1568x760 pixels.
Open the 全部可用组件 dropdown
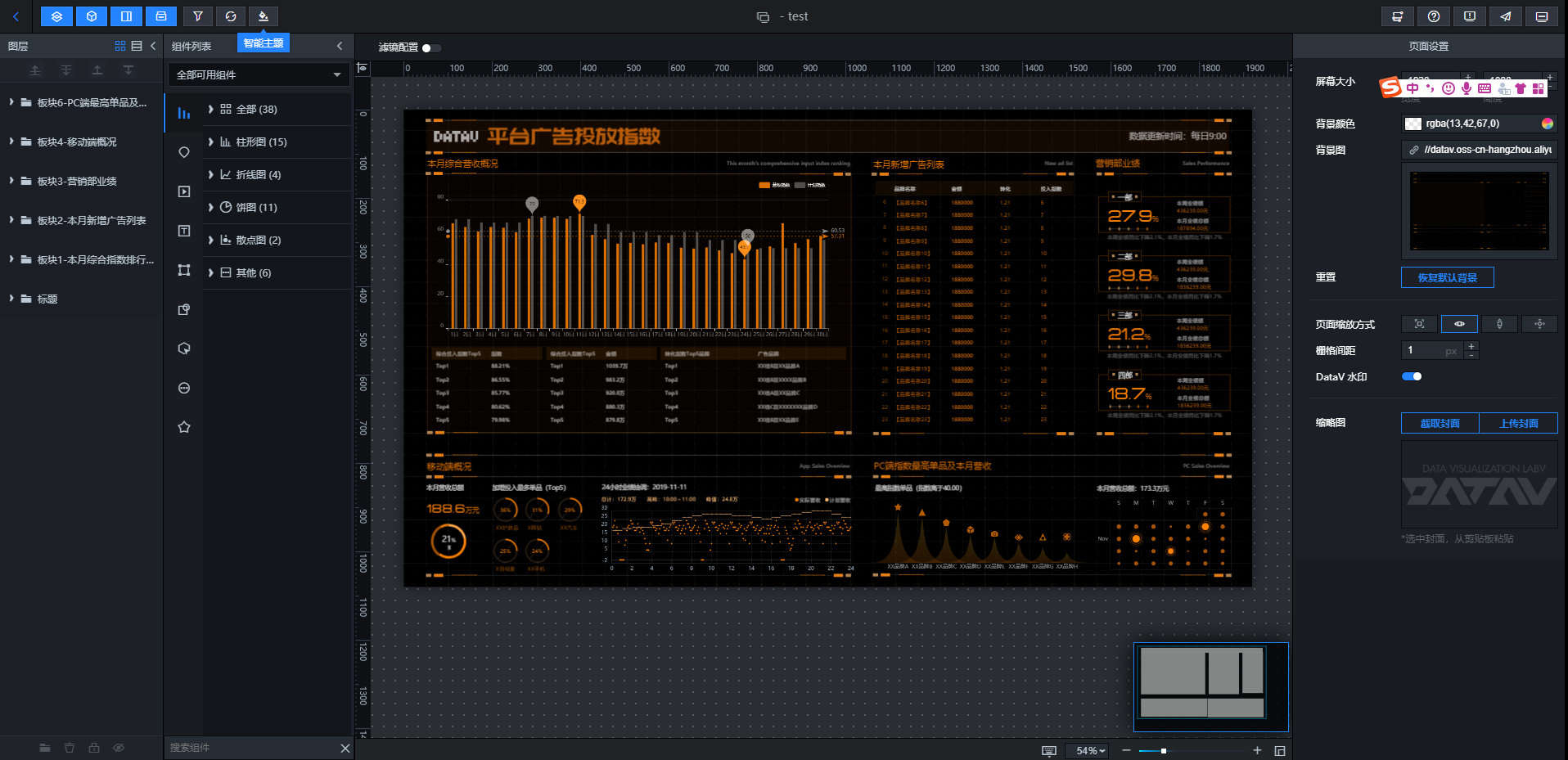point(259,74)
